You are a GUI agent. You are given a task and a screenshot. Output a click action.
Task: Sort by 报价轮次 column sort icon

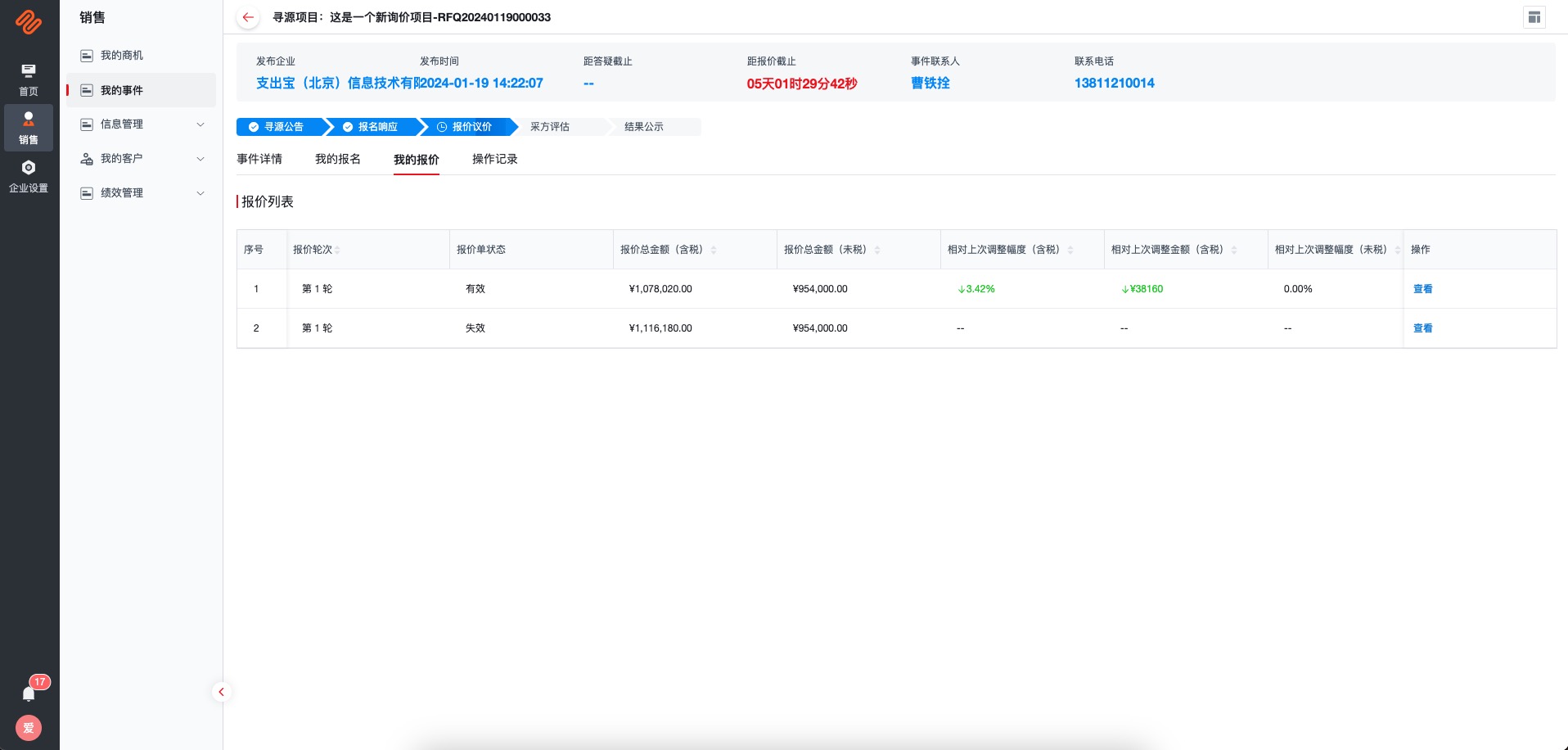tap(337, 250)
